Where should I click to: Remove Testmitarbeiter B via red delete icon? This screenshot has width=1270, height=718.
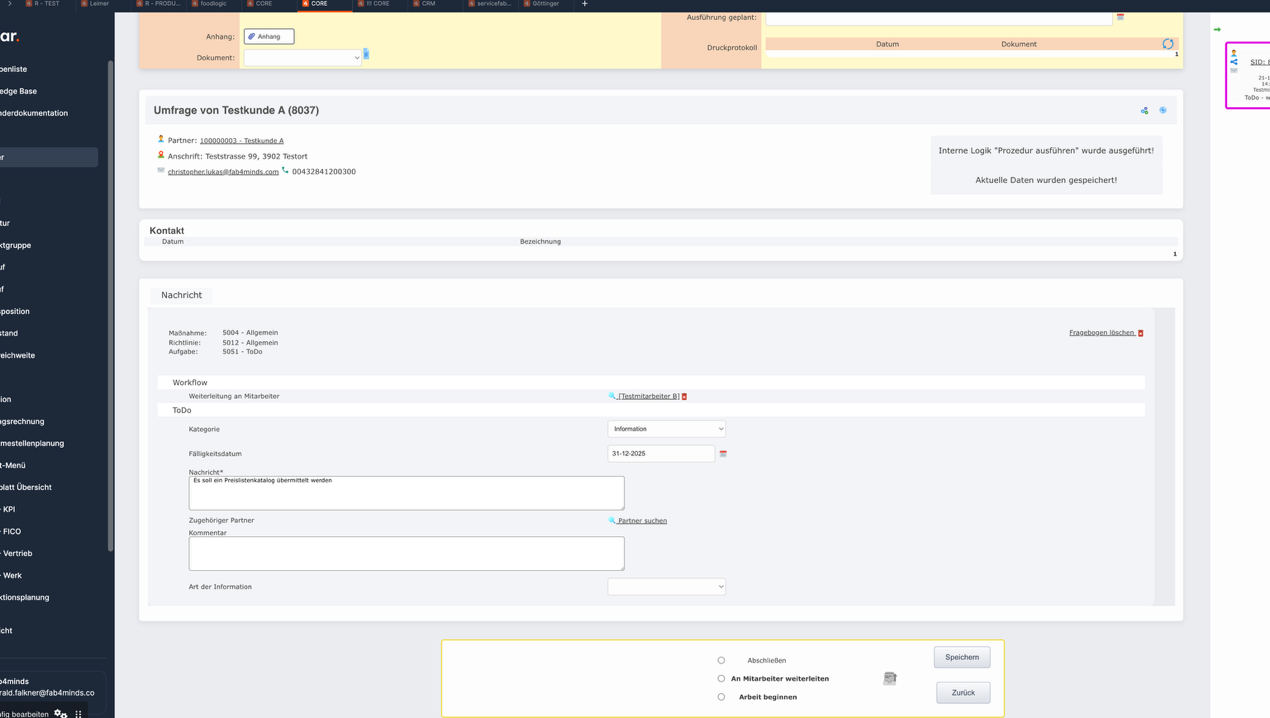click(684, 397)
